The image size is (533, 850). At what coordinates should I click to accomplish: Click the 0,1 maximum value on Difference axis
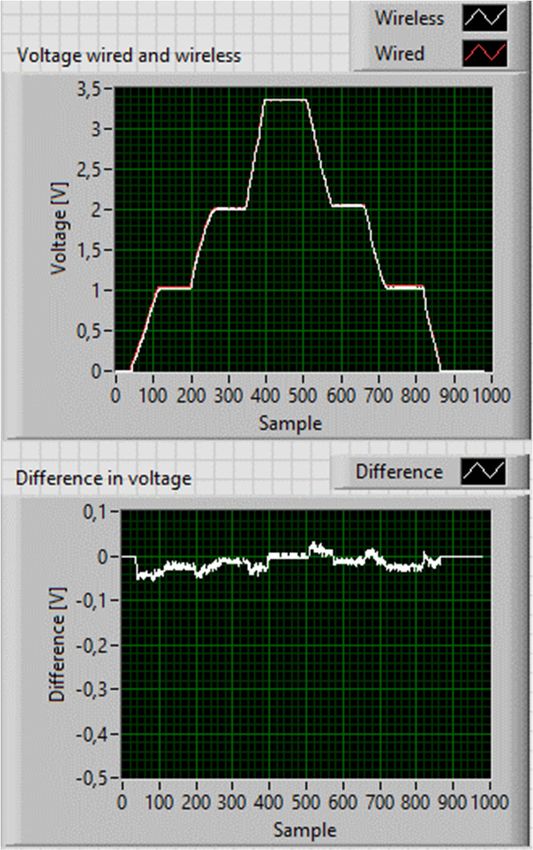pyautogui.click(x=95, y=511)
